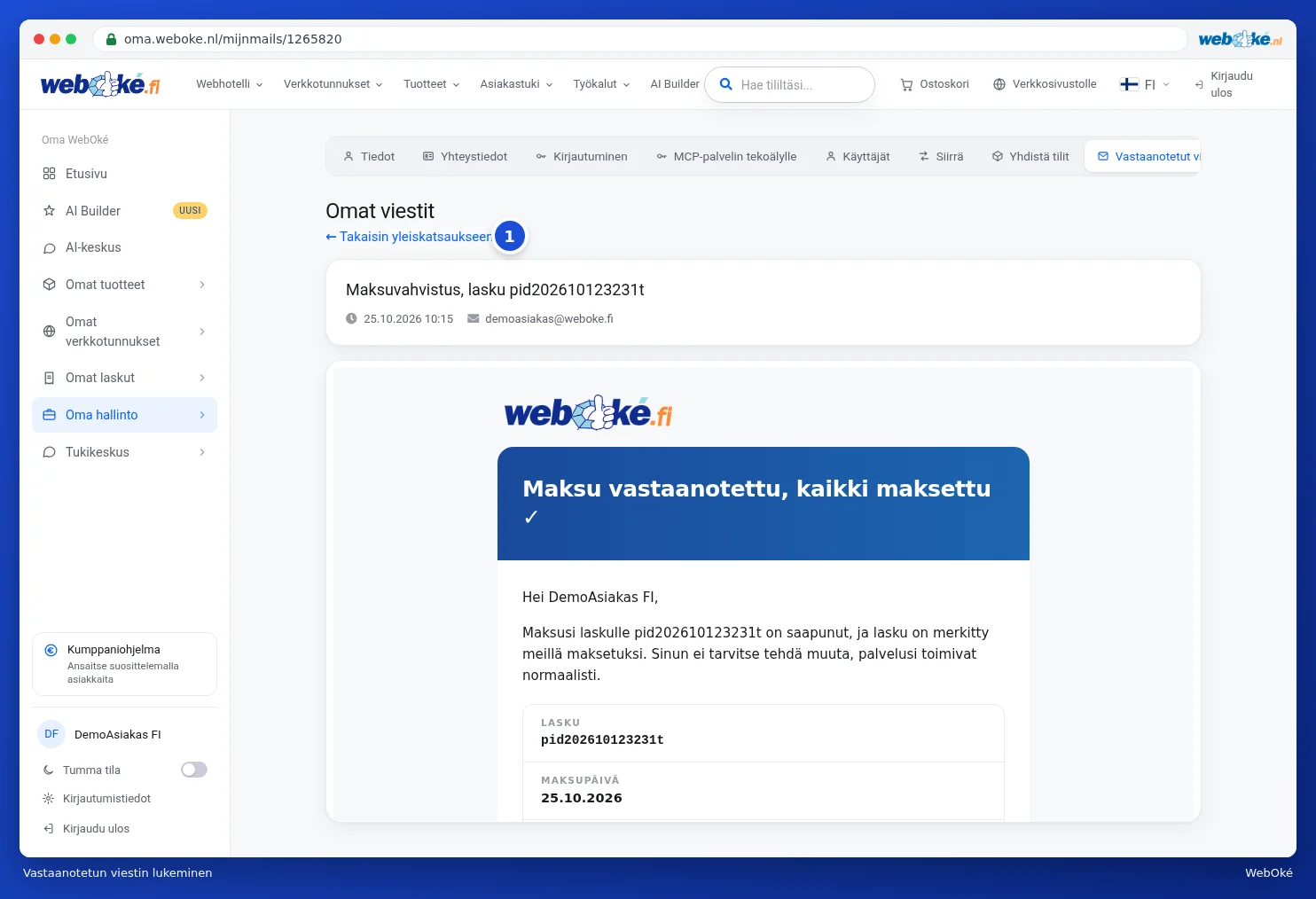Click the DF user avatar
The image size is (1316, 899).
[51, 734]
